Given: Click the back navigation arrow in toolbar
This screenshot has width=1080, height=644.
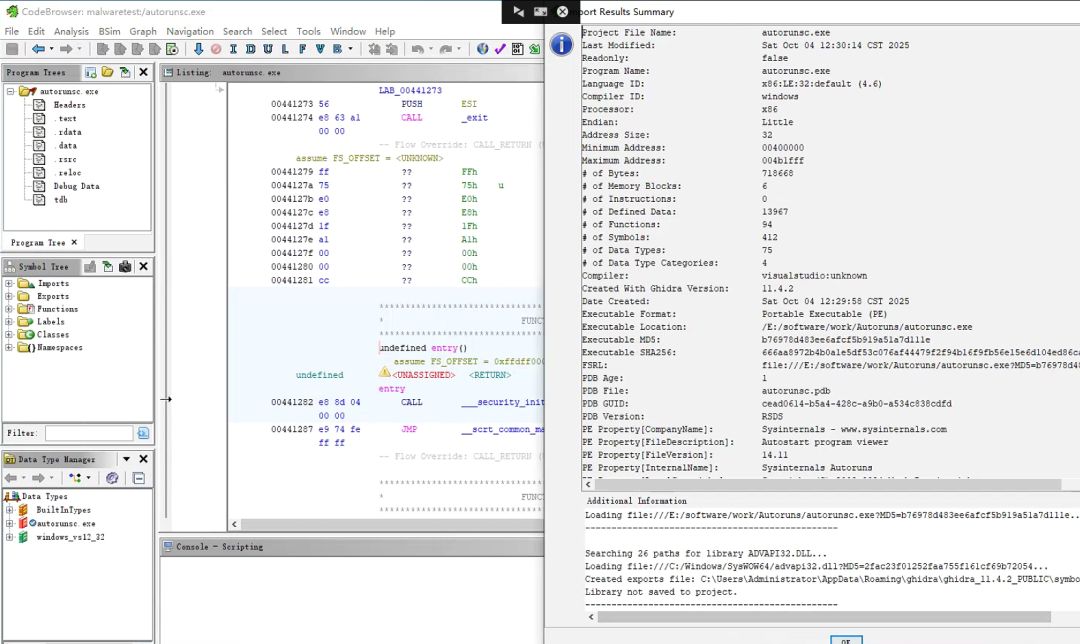Looking at the screenshot, I should (38, 49).
